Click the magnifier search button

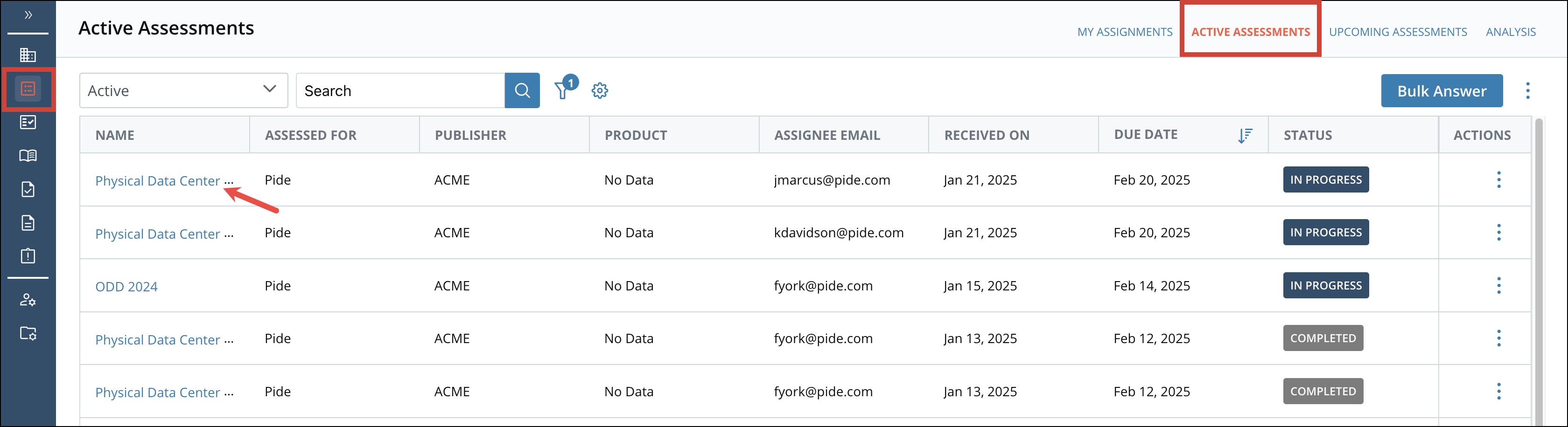(522, 90)
